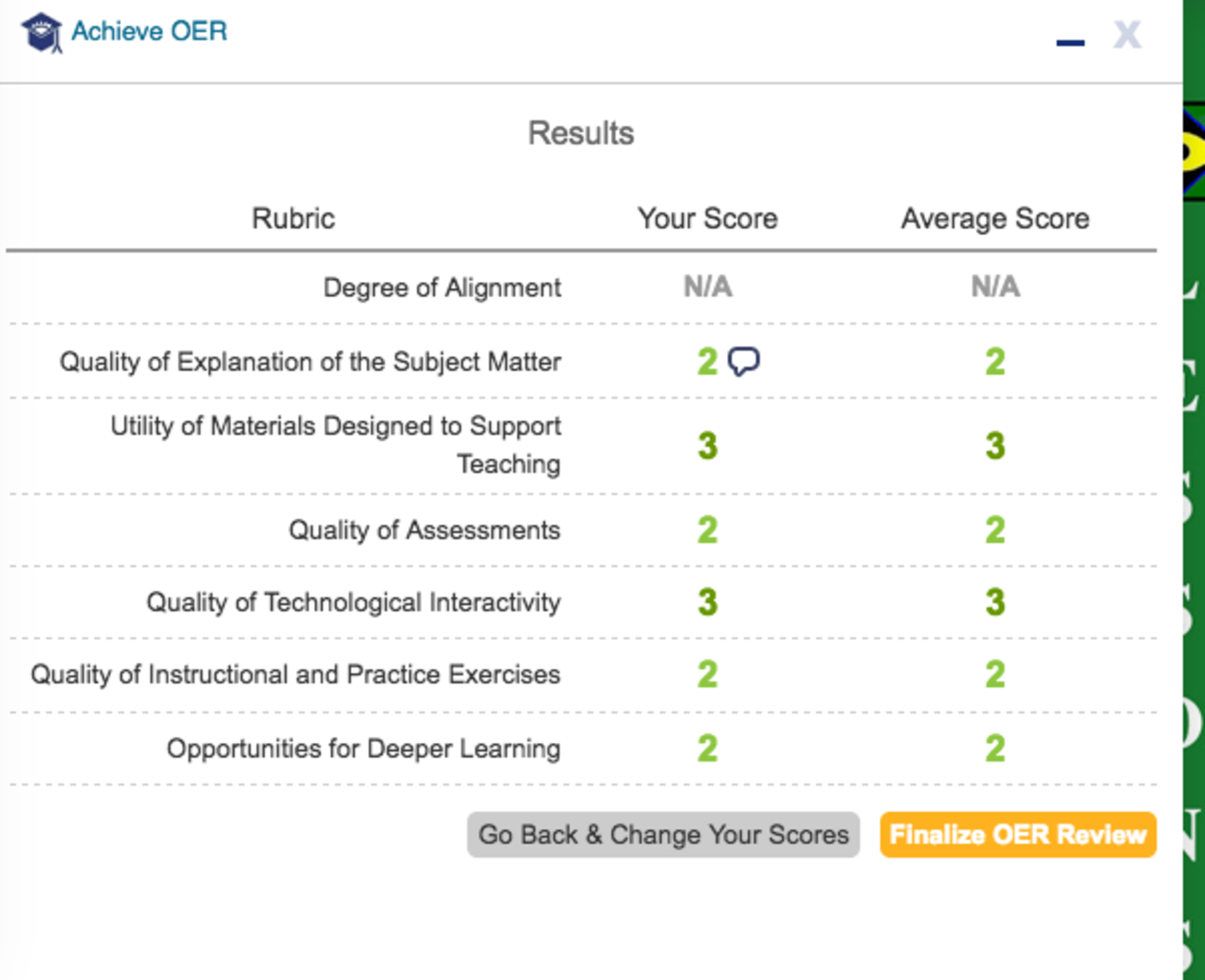Minimize the Achieve OER panel
Image resolution: width=1205 pixels, height=980 pixels.
pyautogui.click(x=1070, y=41)
